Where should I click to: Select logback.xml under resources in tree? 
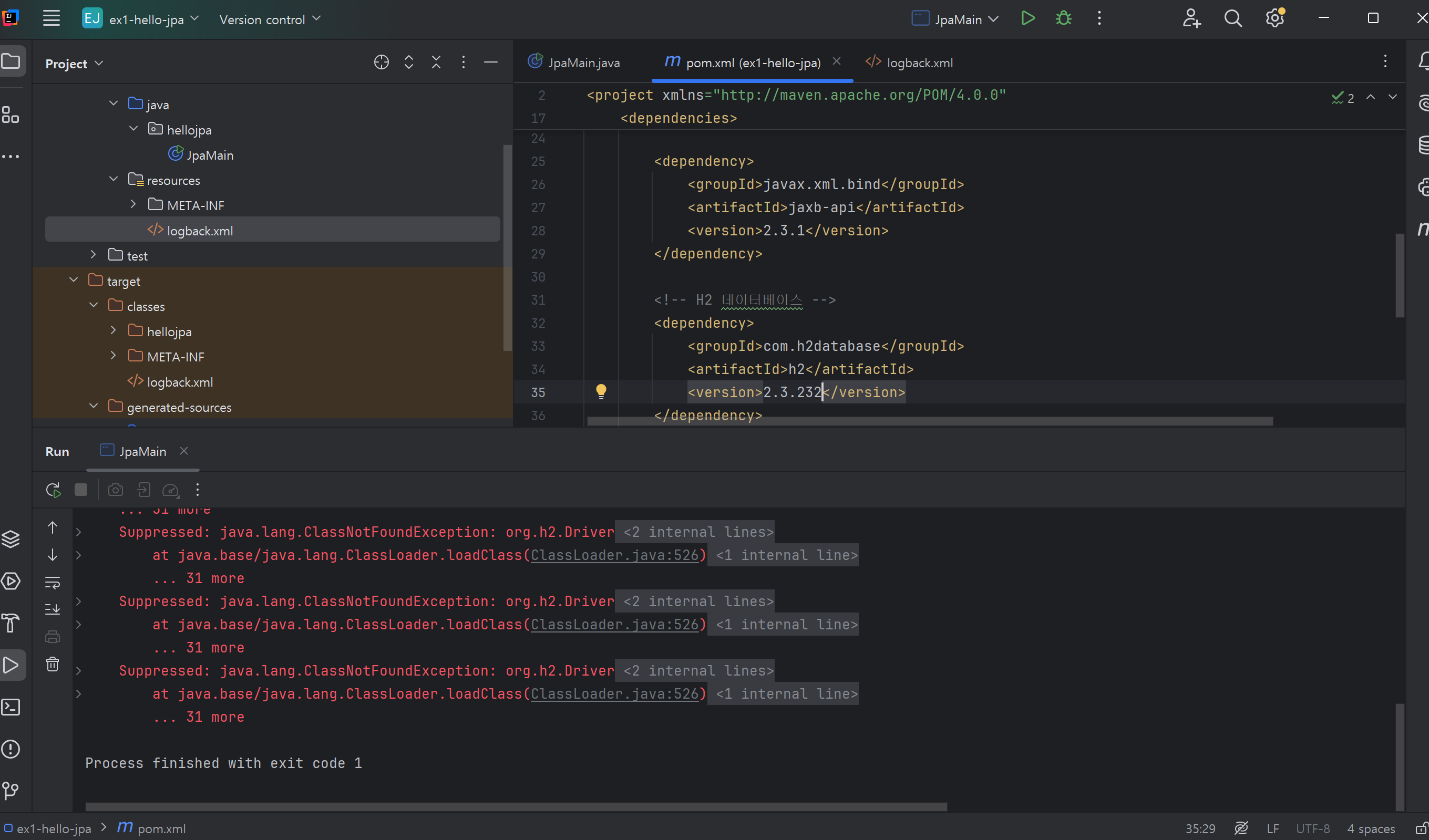click(x=273, y=230)
